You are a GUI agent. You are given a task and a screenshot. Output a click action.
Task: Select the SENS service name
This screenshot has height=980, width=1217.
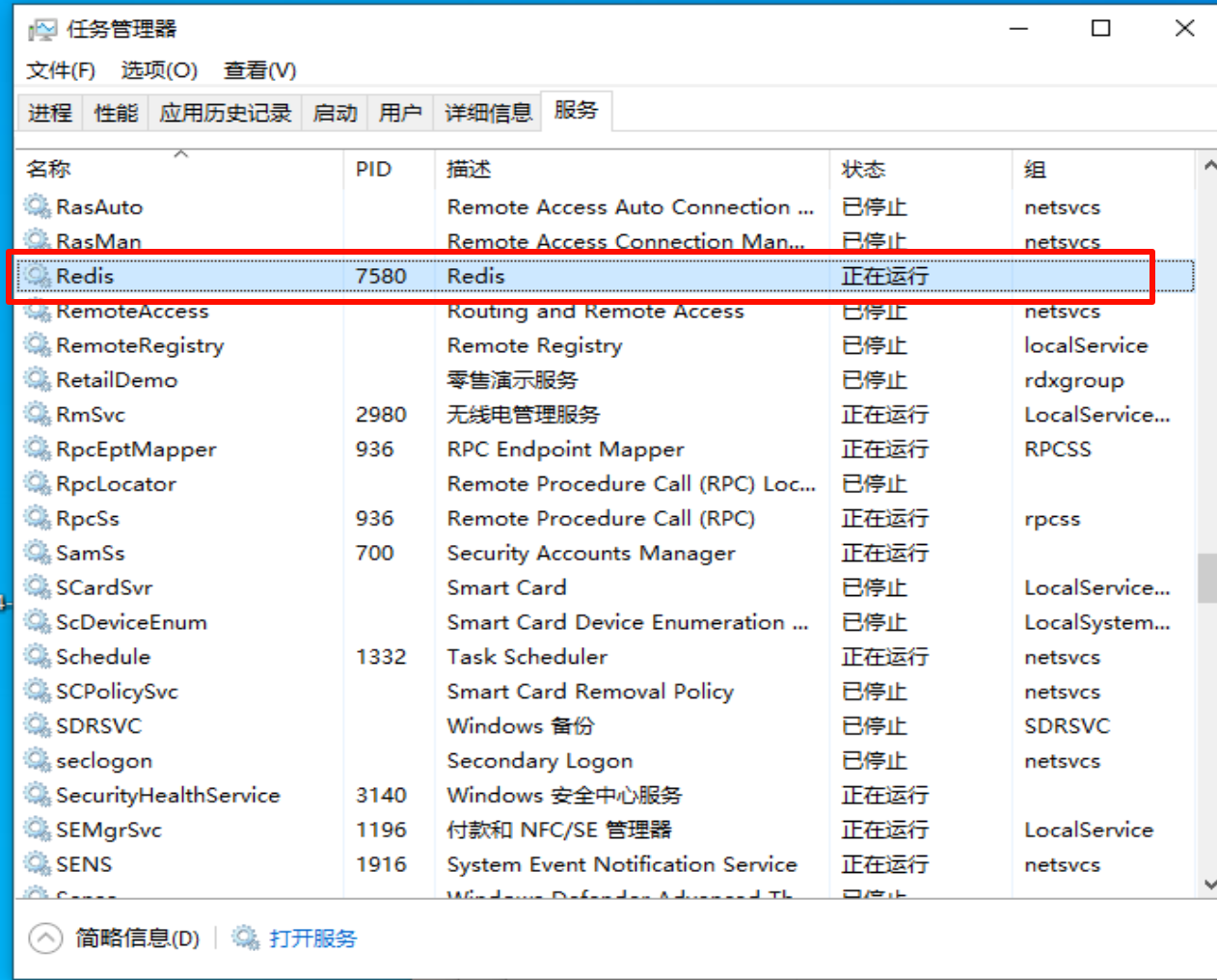click(x=84, y=864)
